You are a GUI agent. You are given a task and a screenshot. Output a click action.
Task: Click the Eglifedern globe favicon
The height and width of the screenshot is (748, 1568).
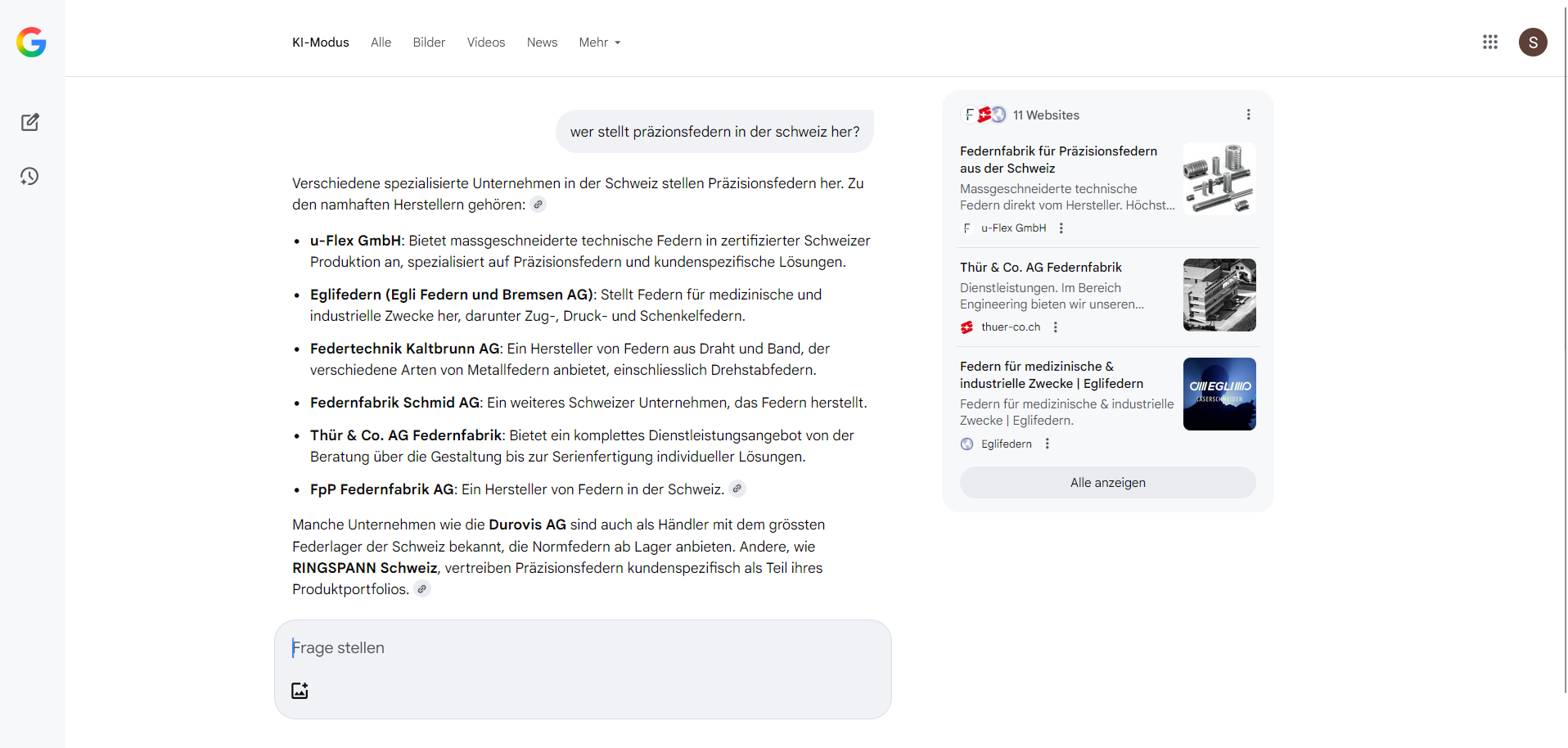point(967,444)
